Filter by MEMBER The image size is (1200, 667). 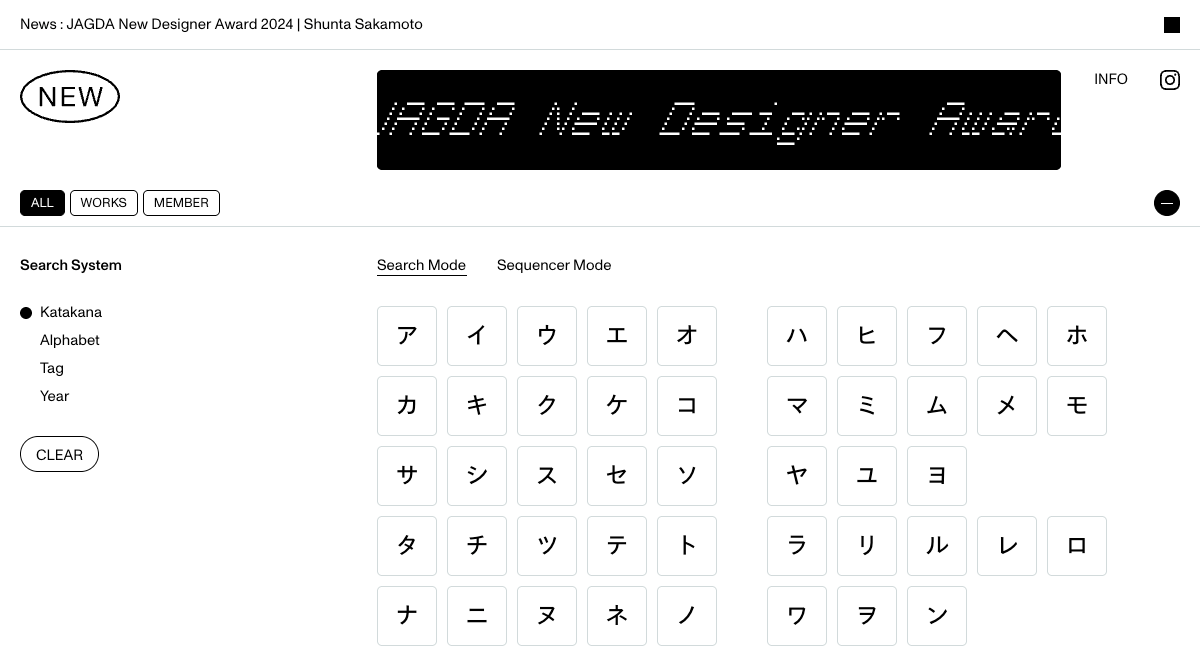181,203
